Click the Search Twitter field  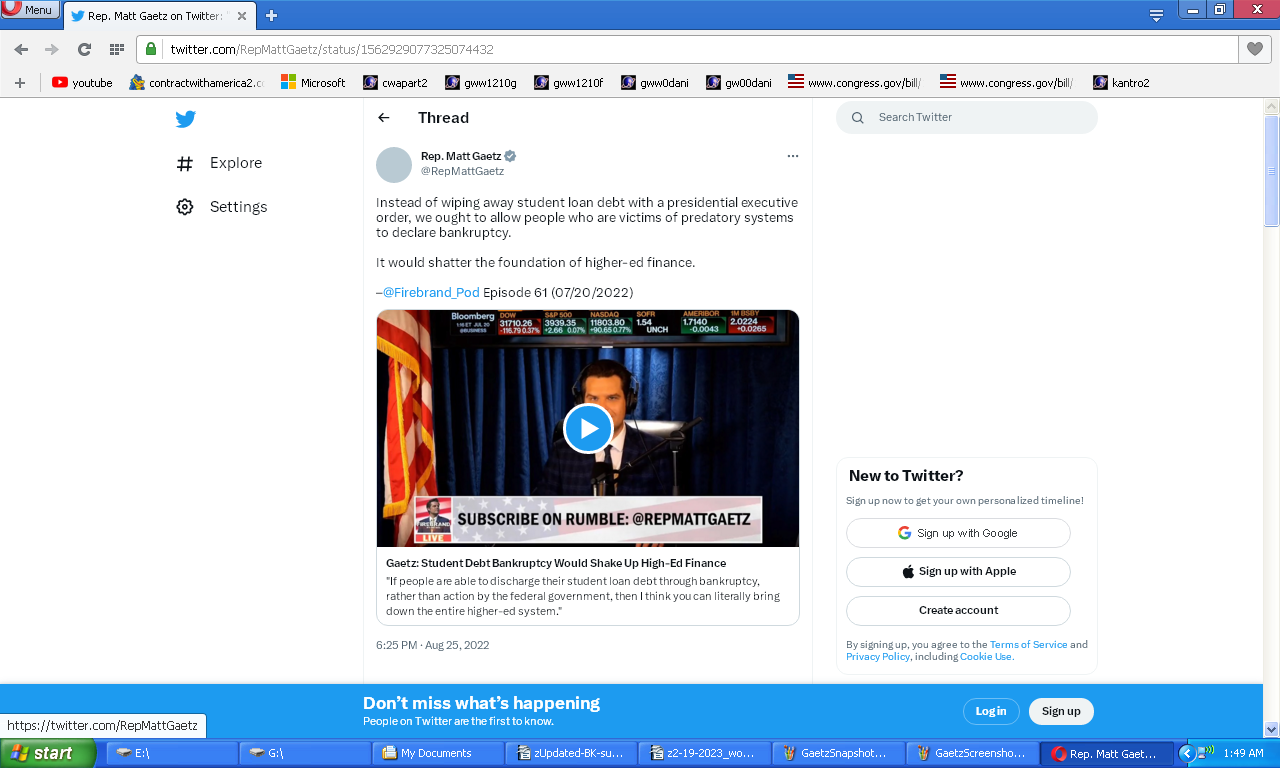(x=966, y=117)
